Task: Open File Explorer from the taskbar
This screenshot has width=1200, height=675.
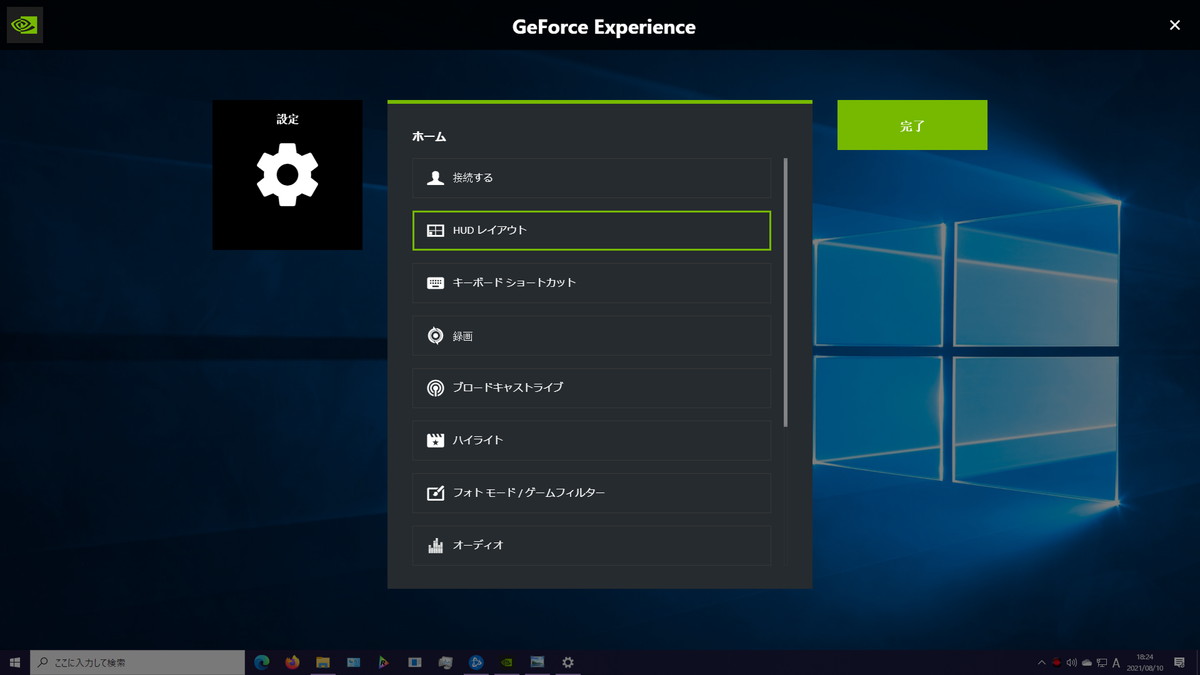Action: 323,662
